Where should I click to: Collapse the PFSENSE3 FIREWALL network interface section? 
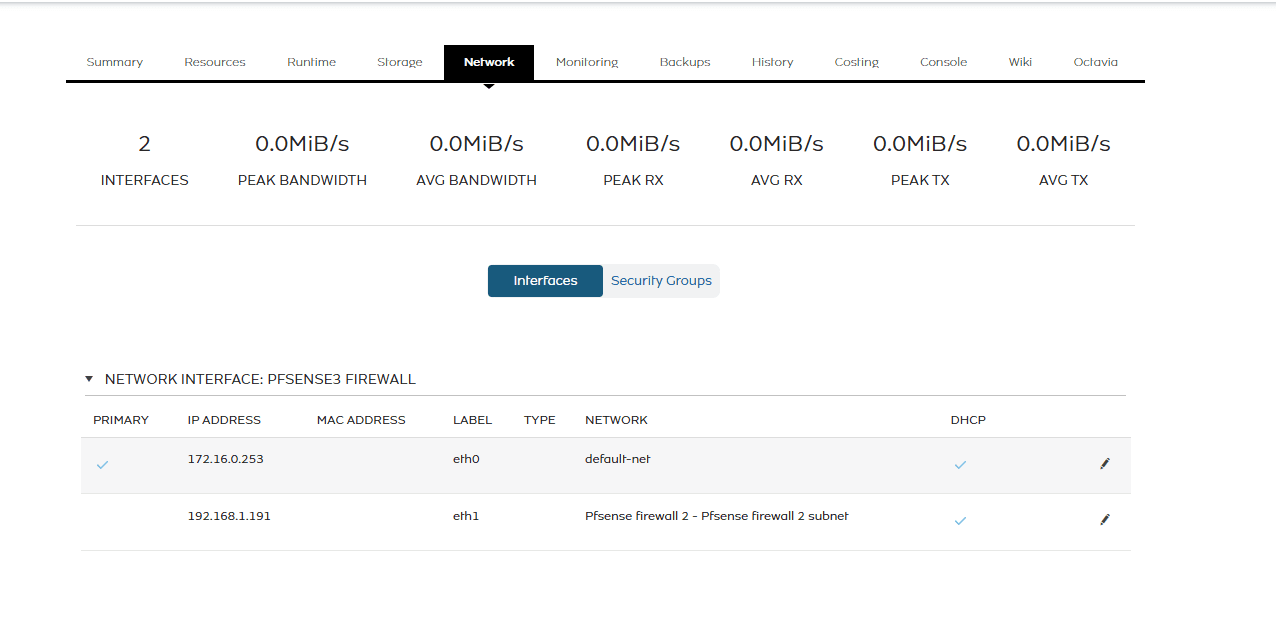tap(89, 380)
